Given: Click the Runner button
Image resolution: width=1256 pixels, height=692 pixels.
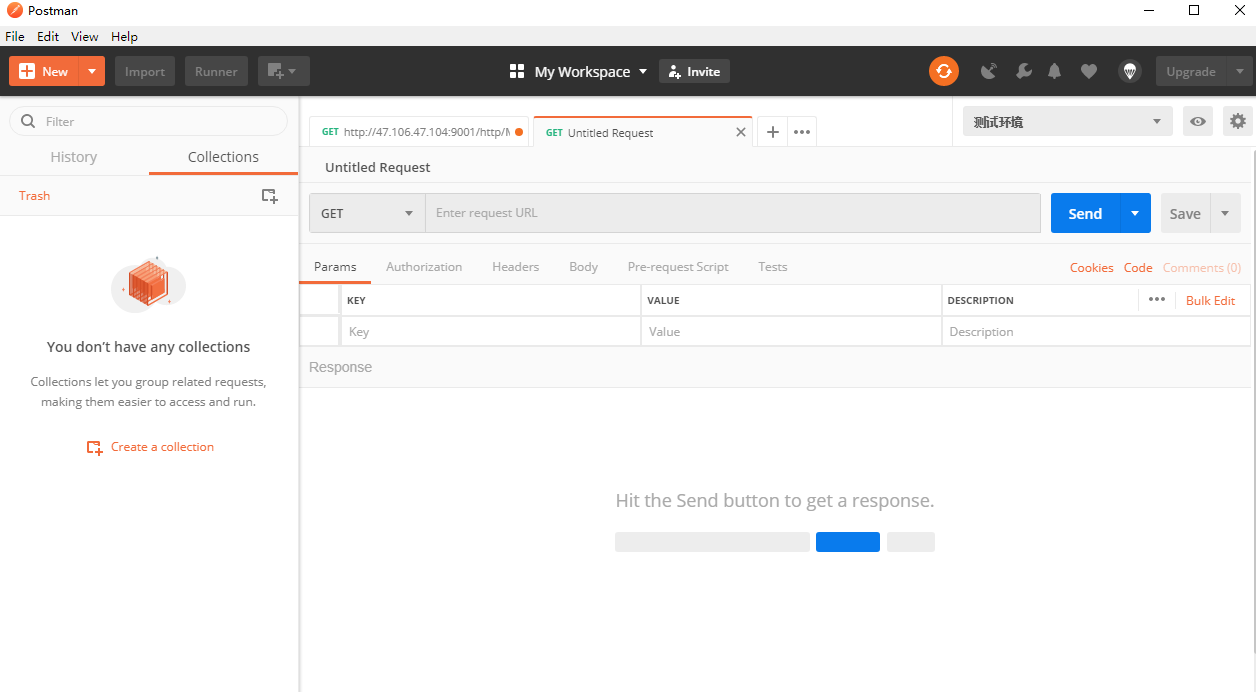Looking at the screenshot, I should [x=216, y=71].
